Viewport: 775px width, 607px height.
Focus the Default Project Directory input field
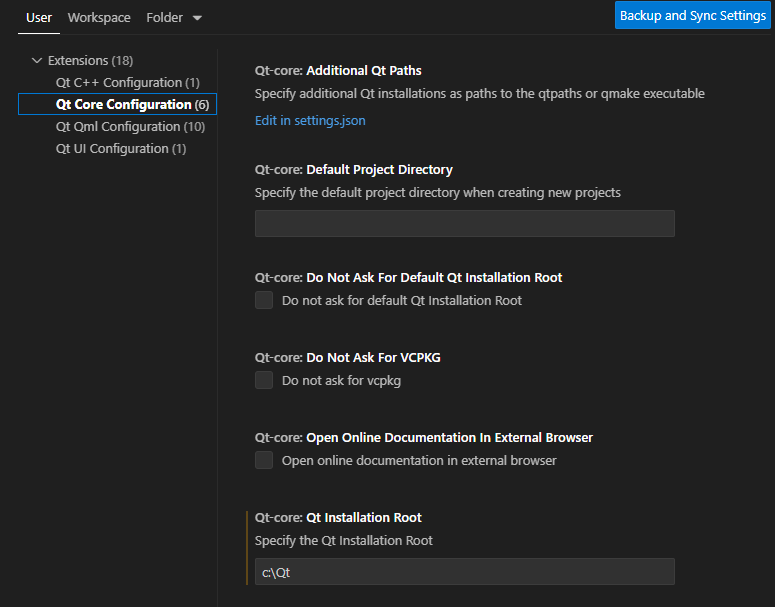pyautogui.click(x=465, y=223)
